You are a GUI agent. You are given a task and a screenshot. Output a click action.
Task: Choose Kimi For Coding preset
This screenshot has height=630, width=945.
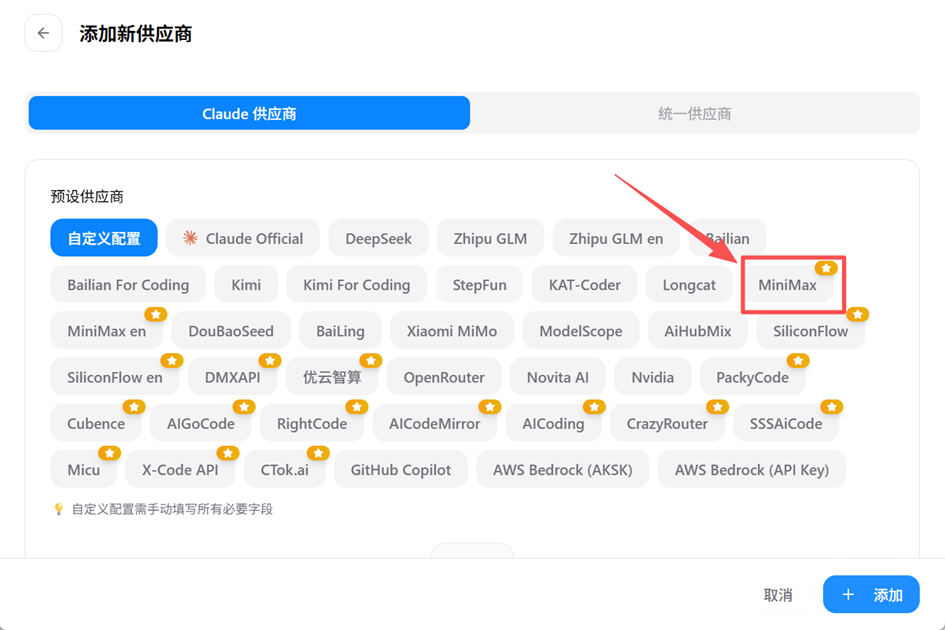(x=356, y=285)
